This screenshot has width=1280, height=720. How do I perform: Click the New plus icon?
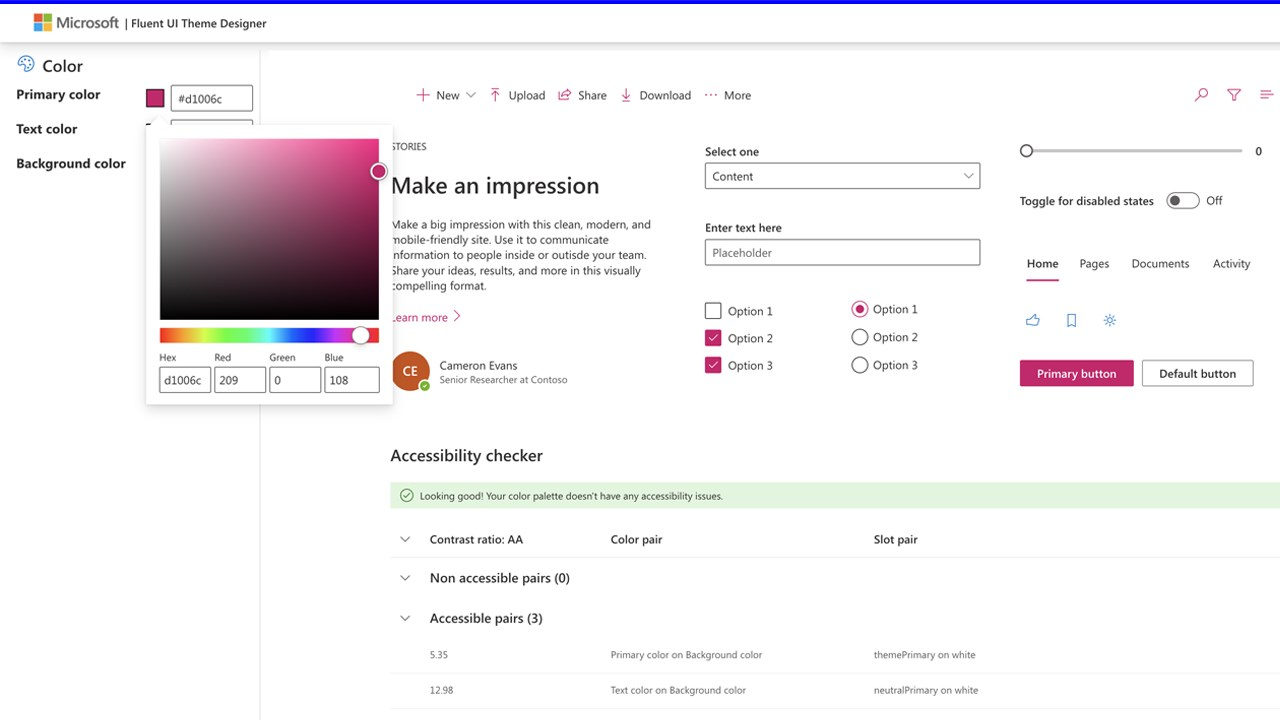(x=423, y=95)
